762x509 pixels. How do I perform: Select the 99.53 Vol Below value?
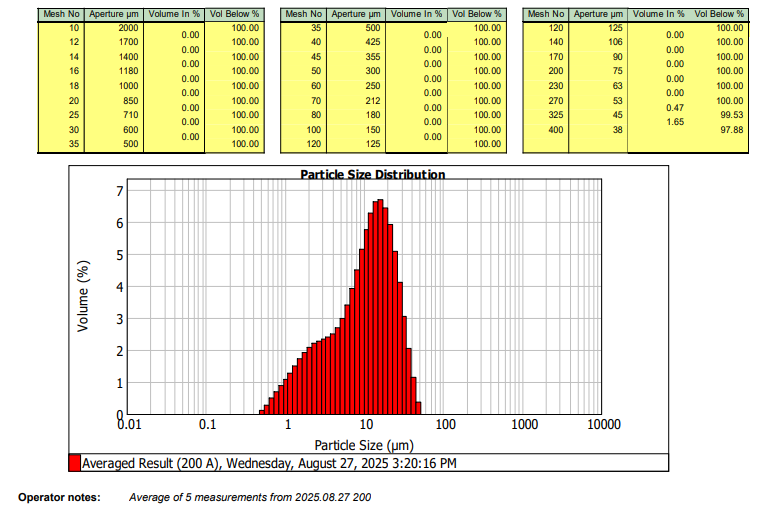tap(729, 115)
